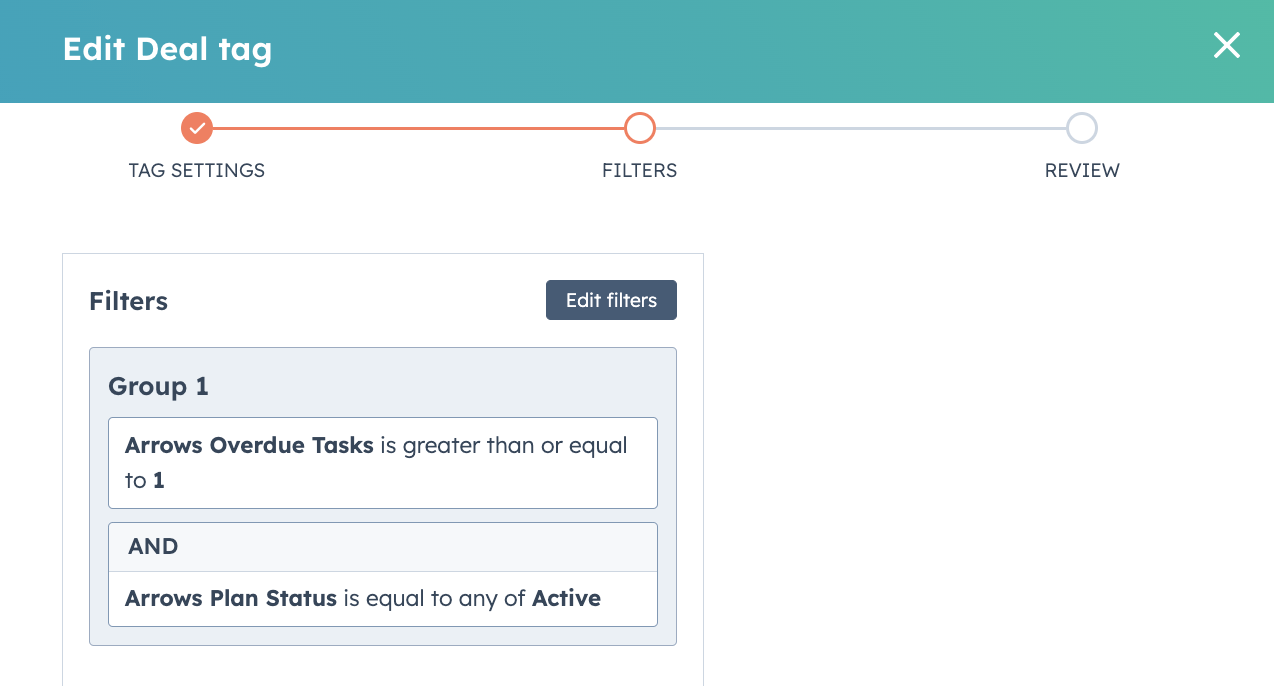Select the Filters step circle
The image size is (1274, 686).
[x=639, y=128]
